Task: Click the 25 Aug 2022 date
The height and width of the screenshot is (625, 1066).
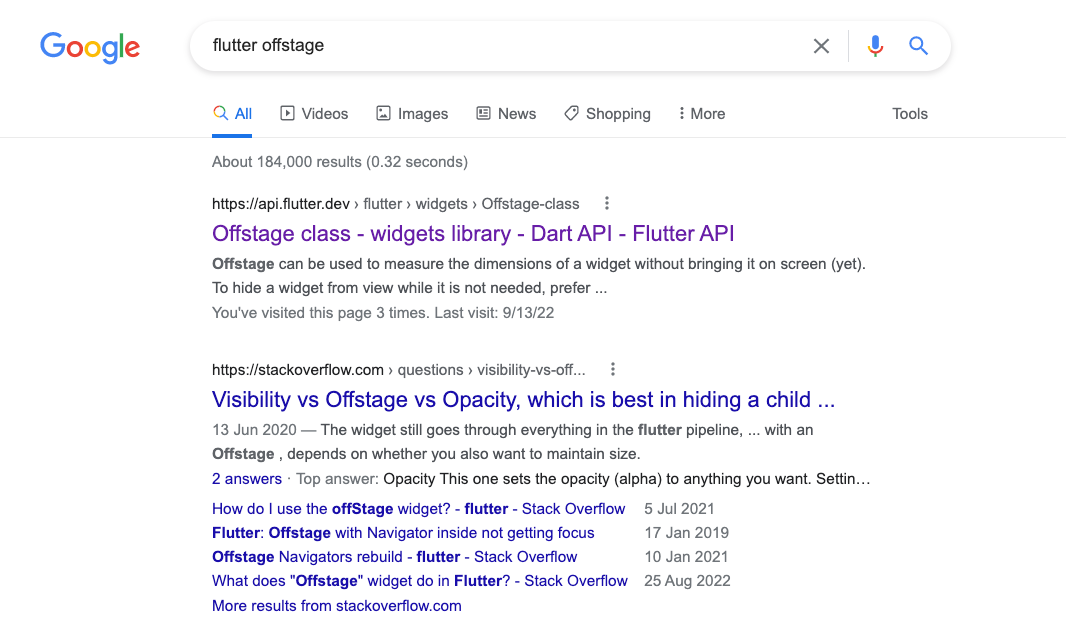Action: [687, 581]
